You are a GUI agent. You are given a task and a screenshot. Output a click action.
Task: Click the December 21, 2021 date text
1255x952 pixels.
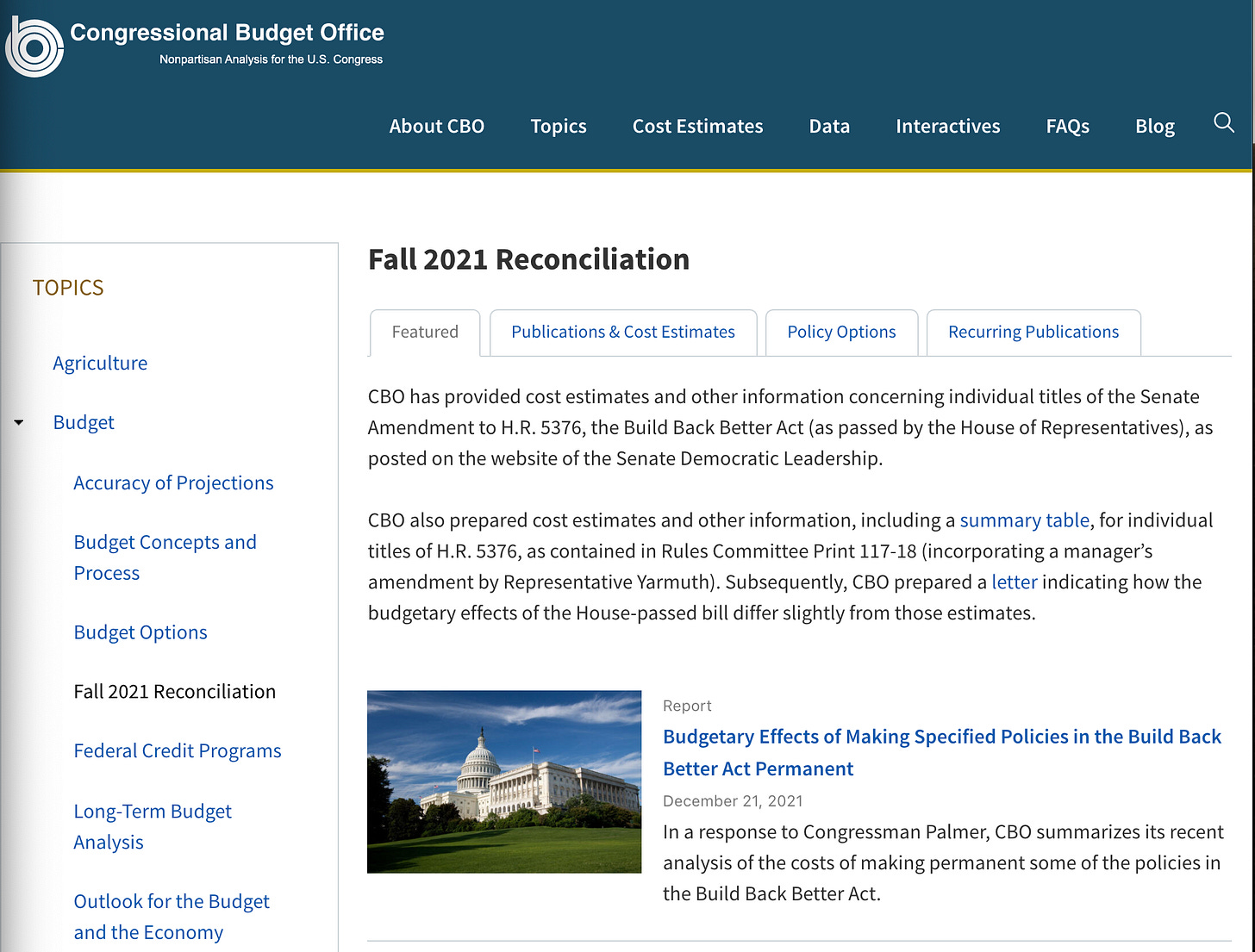[x=733, y=801]
